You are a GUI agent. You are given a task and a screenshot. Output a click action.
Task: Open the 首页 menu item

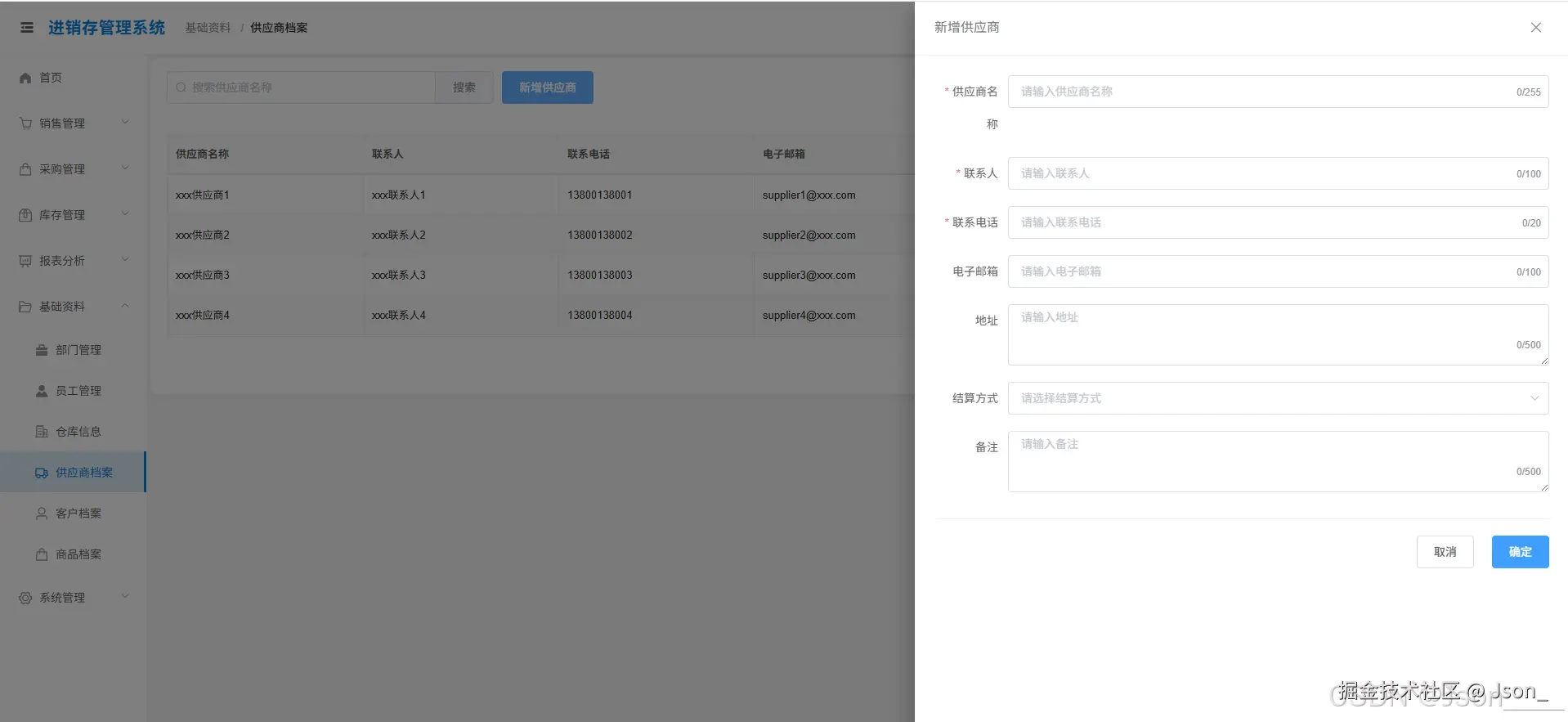pyautogui.click(x=74, y=78)
